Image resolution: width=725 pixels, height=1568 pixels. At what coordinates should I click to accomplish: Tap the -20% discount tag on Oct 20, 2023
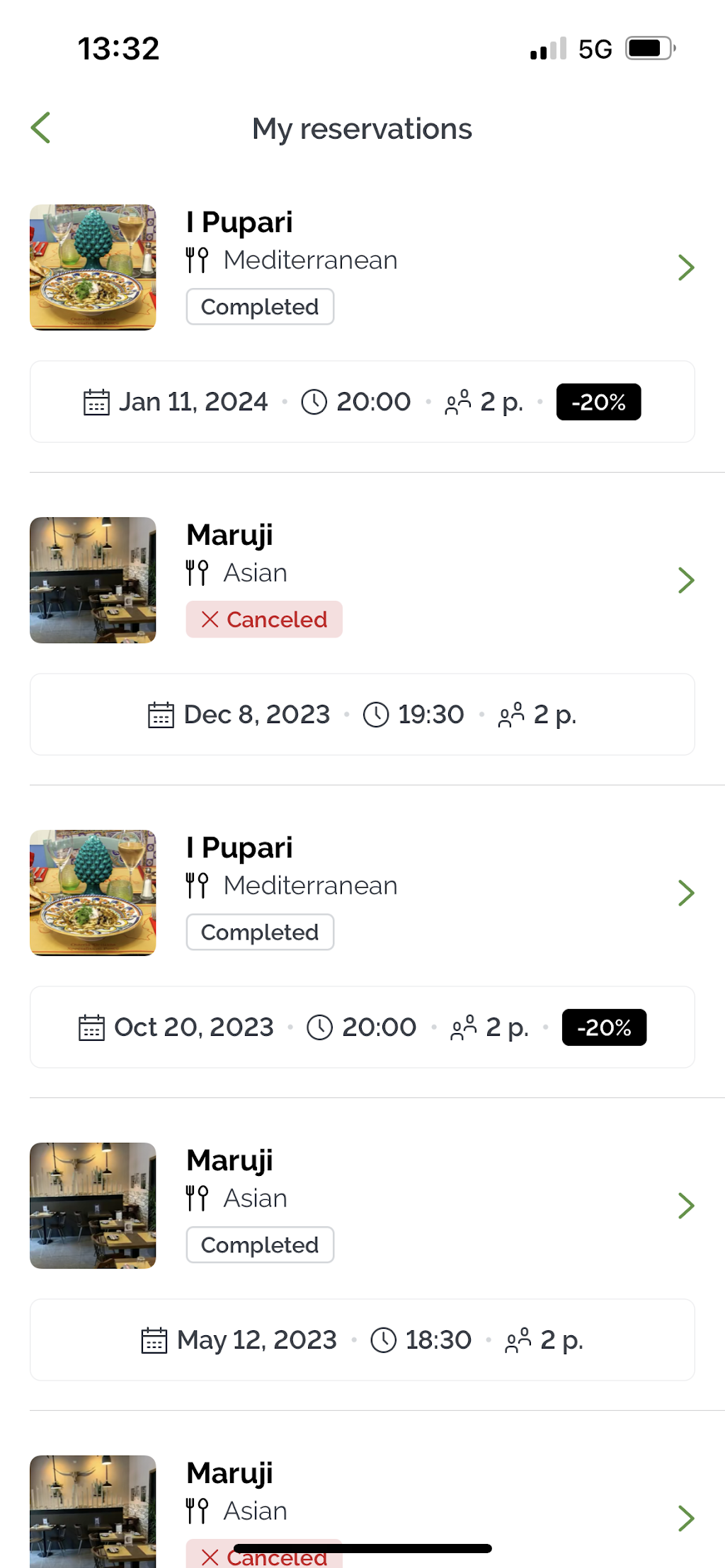(x=604, y=1027)
